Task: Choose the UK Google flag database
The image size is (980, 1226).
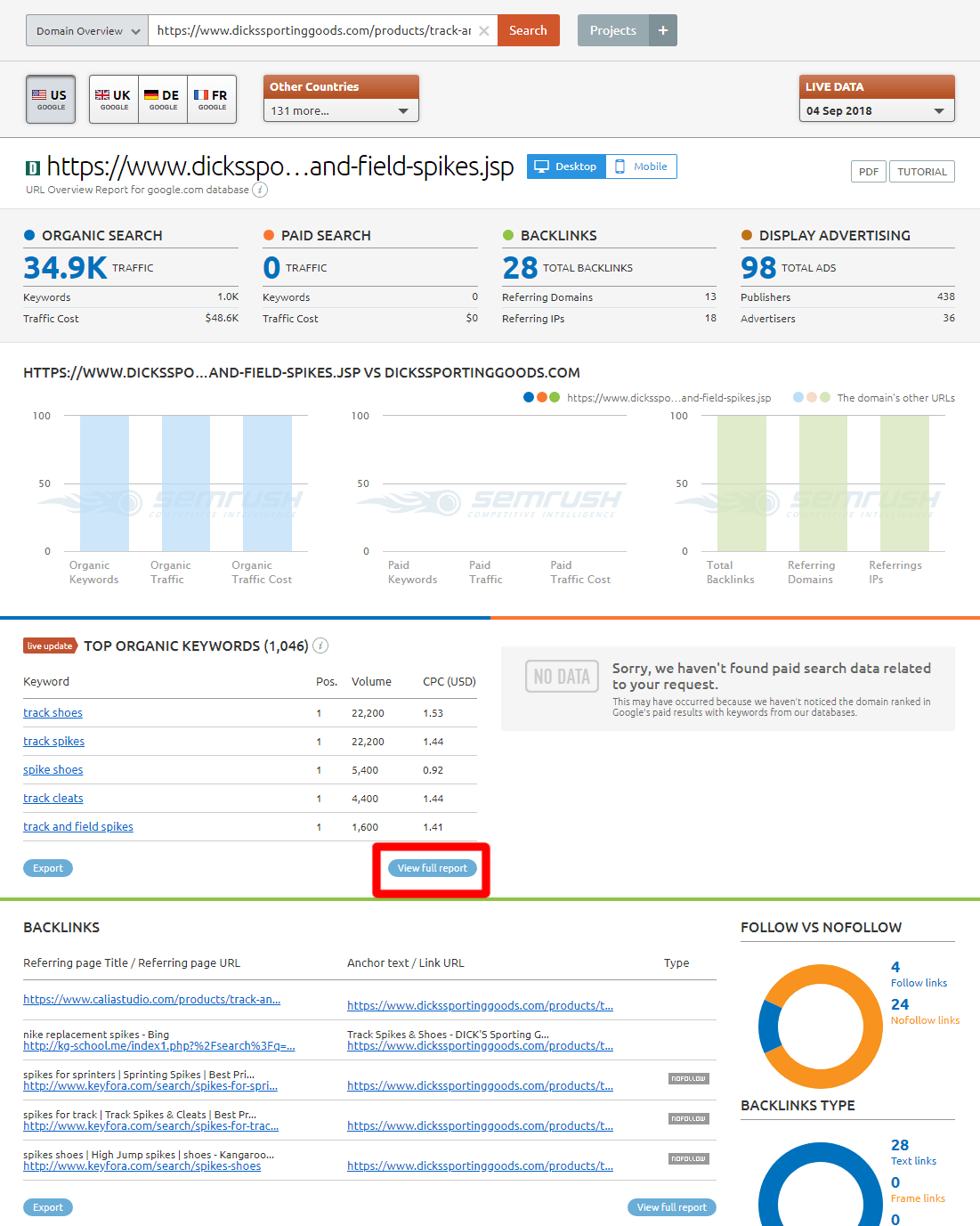Action: [x=114, y=99]
